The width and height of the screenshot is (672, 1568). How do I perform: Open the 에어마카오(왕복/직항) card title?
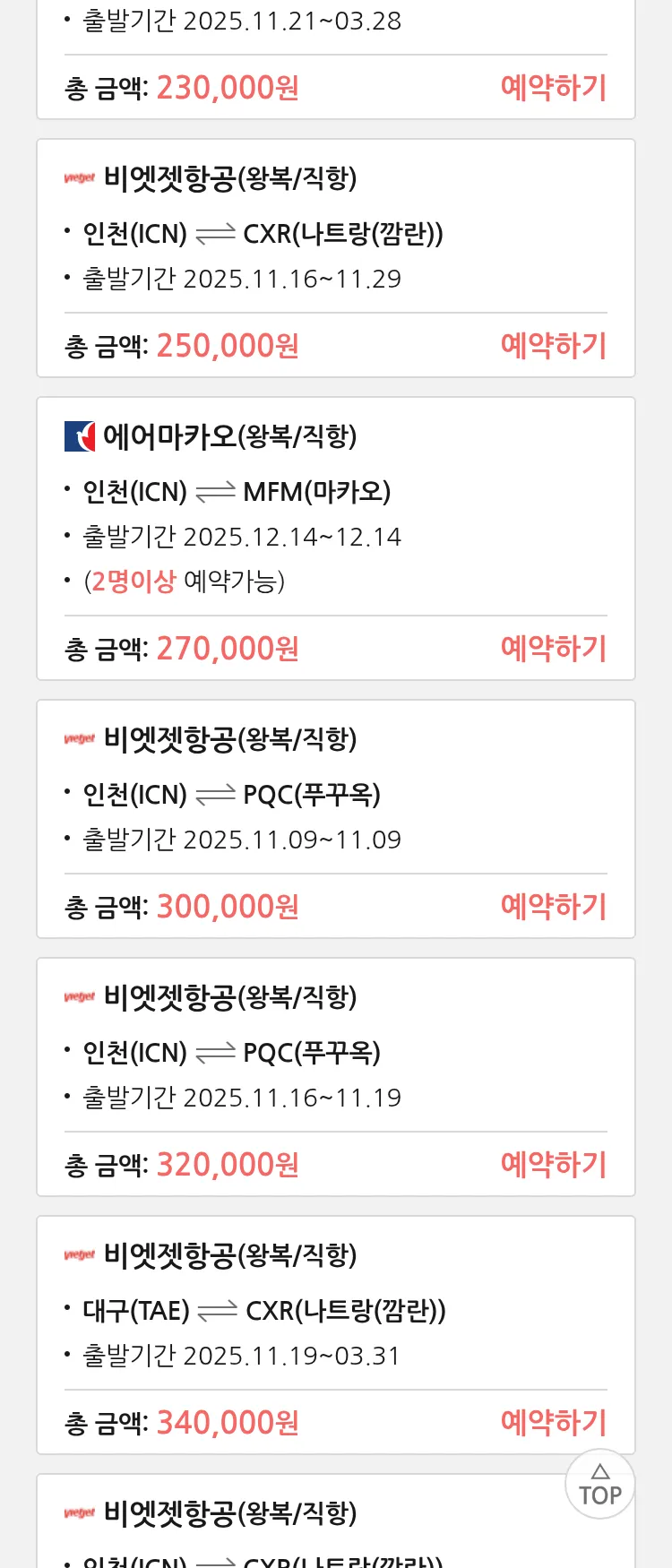(229, 436)
